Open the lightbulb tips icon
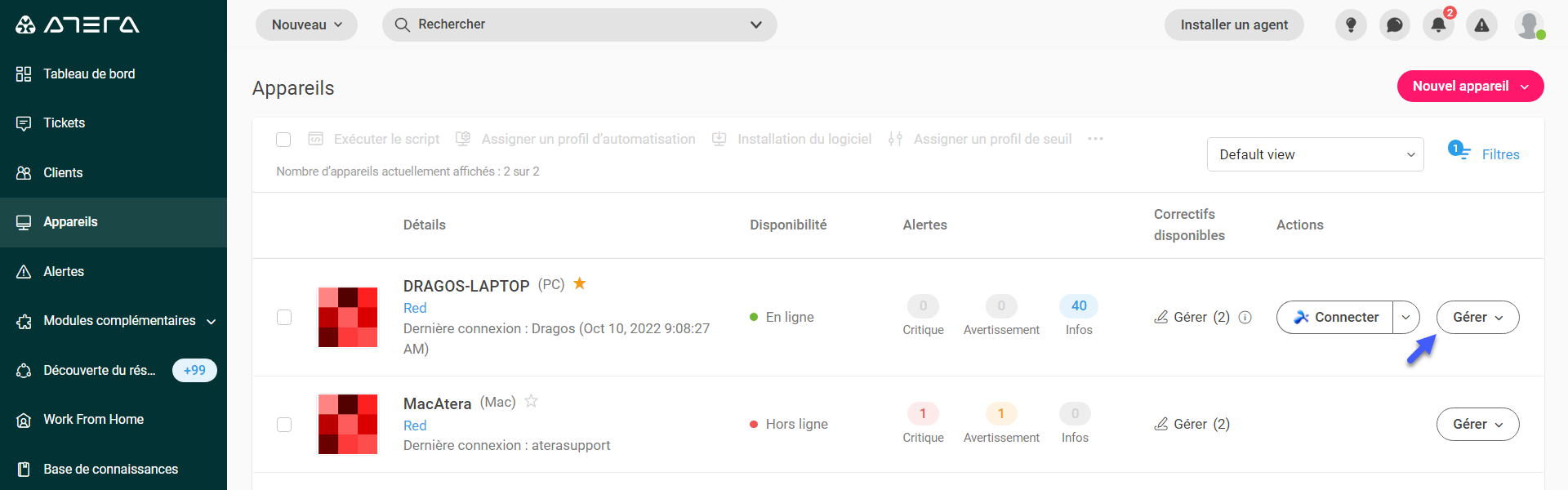 point(1351,25)
